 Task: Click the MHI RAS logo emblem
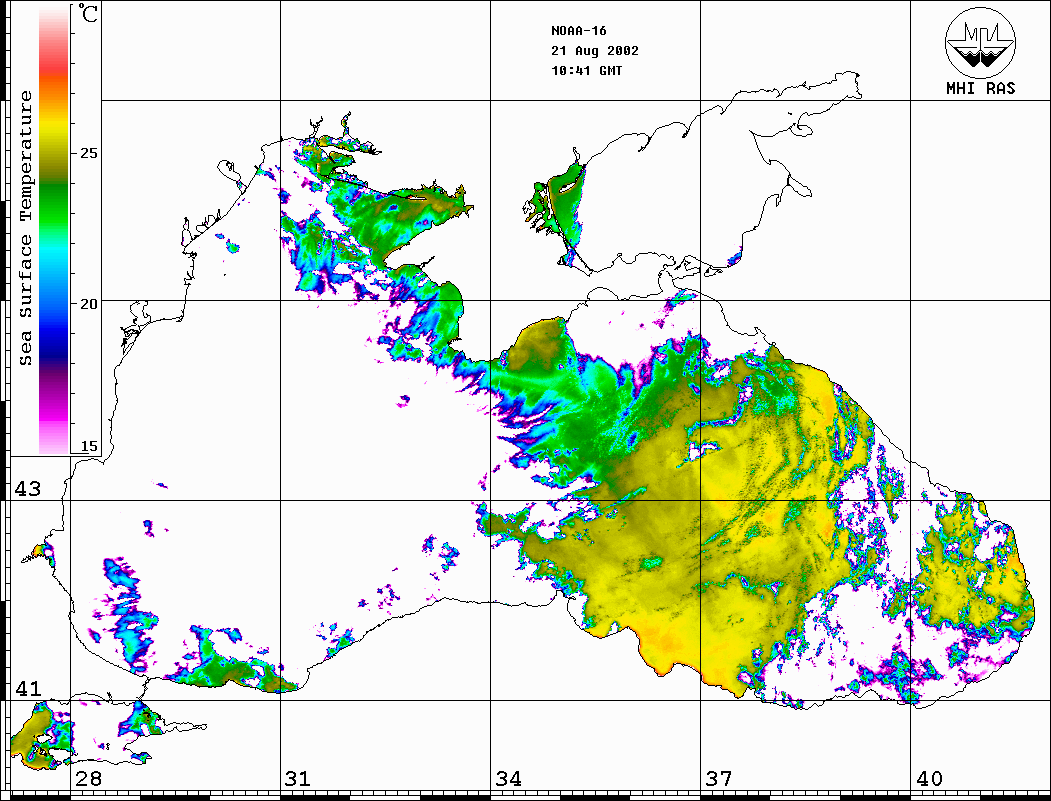click(980, 42)
